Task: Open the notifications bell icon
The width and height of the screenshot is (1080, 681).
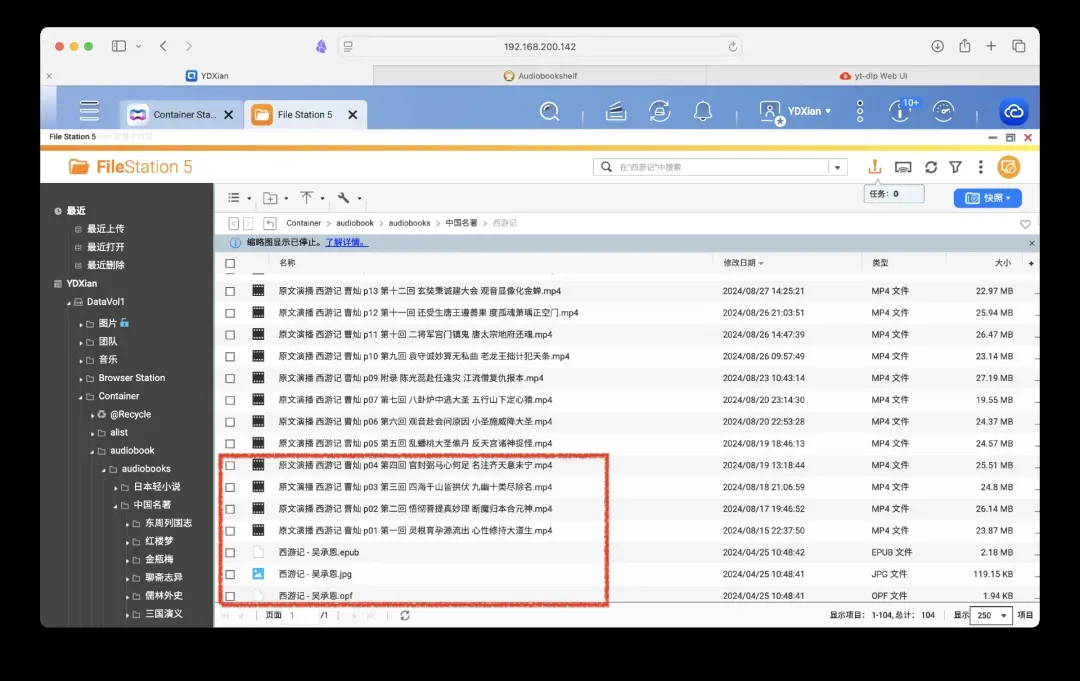Action: [703, 111]
